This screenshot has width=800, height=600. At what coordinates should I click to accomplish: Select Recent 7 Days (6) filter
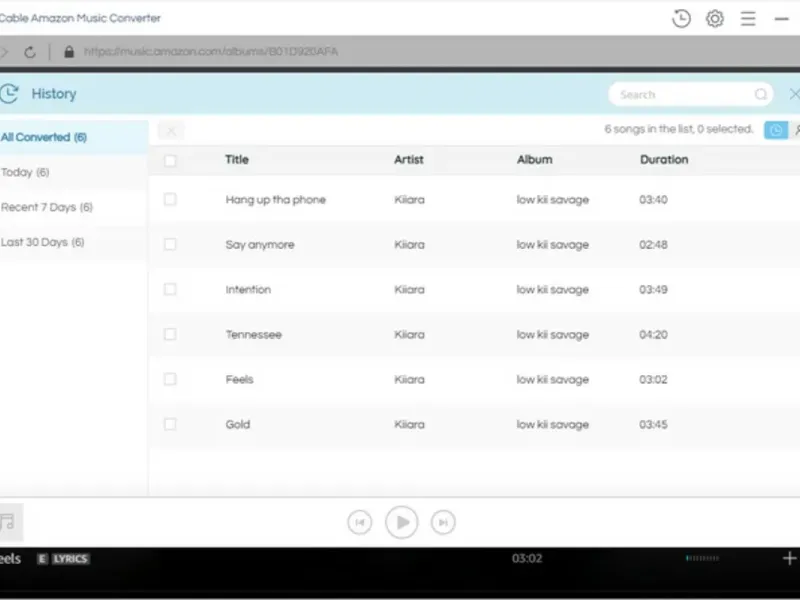(x=73, y=207)
